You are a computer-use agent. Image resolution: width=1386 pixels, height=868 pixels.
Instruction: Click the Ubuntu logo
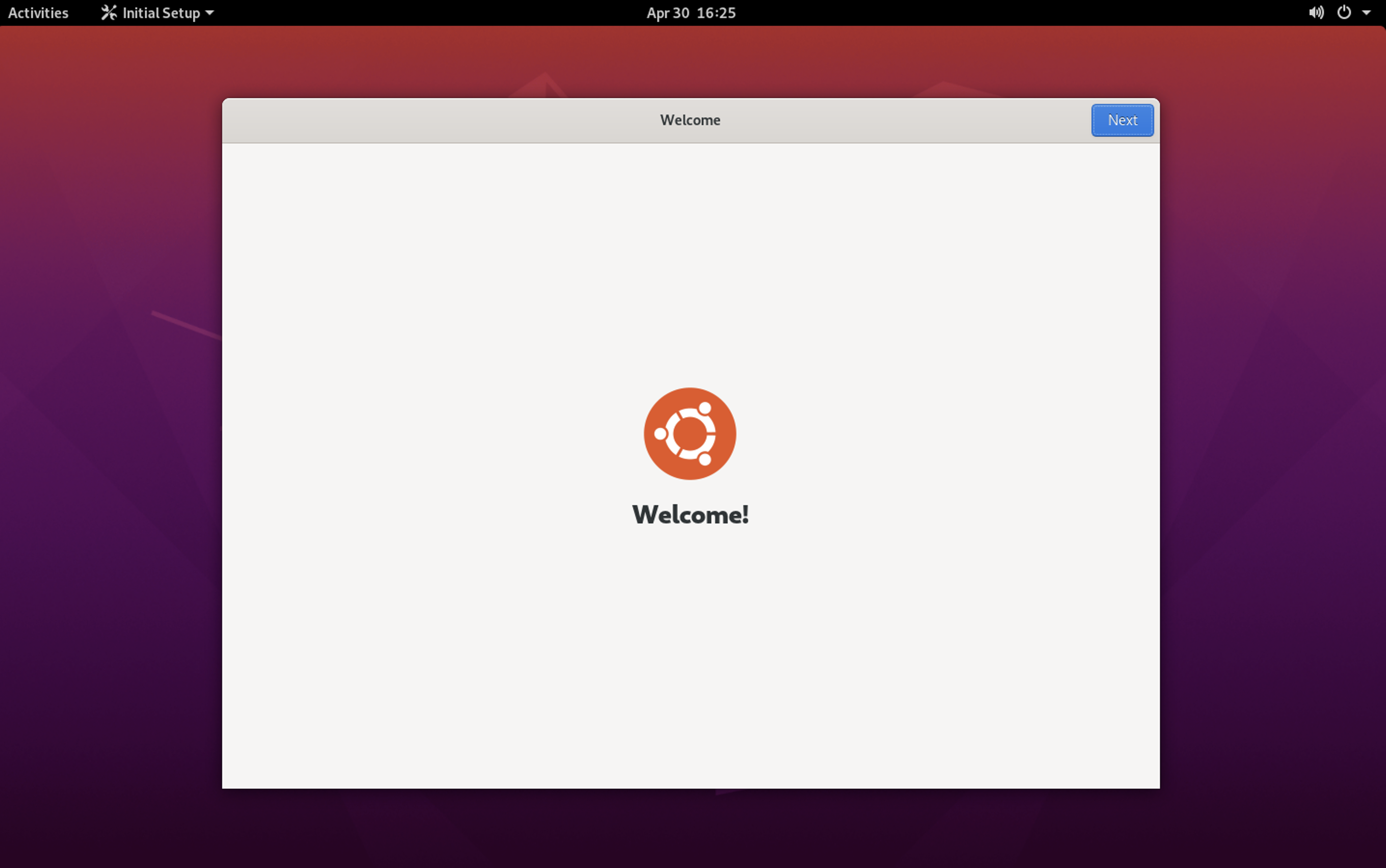[690, 433]
